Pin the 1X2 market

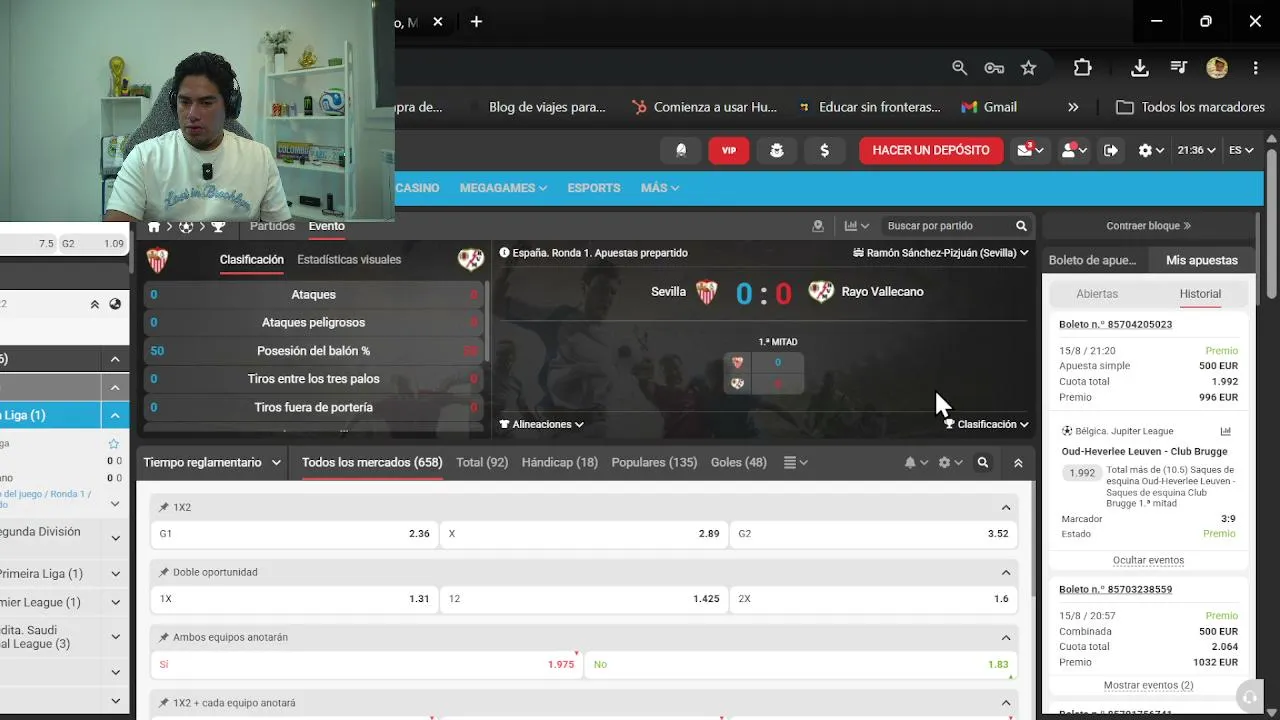click(x=164, y=507)
